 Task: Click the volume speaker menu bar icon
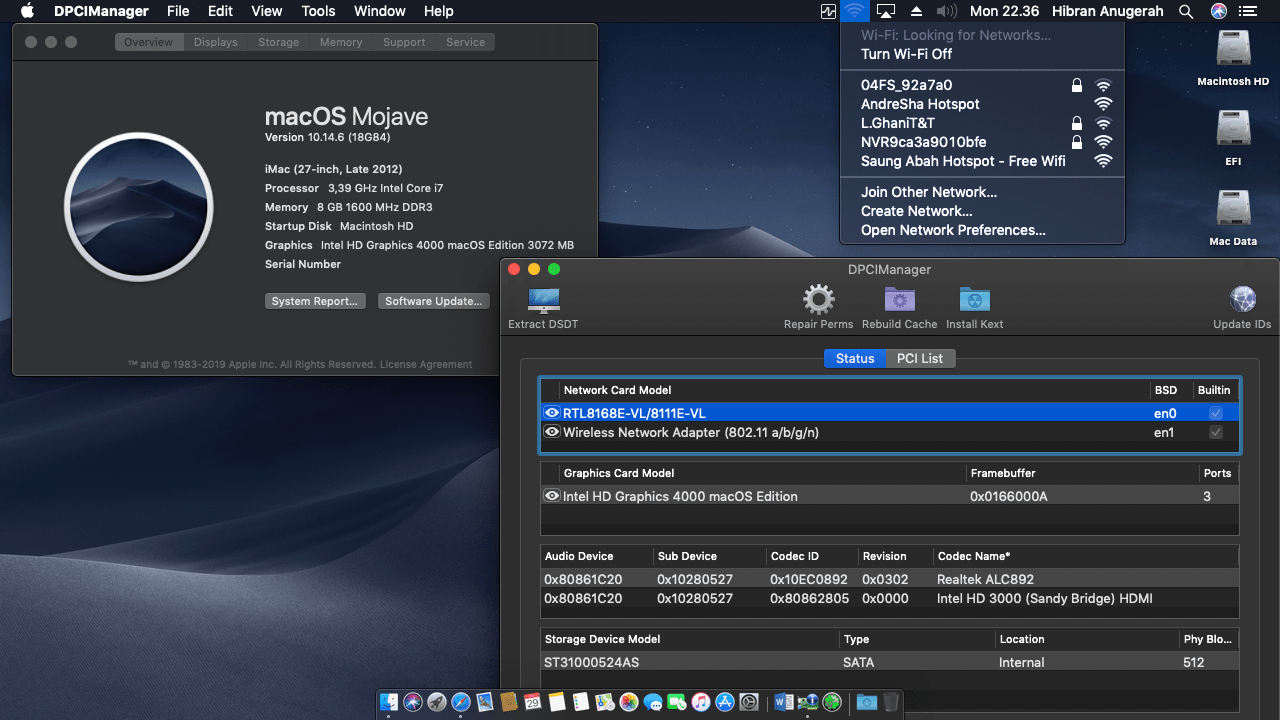(x=947, y=11)
